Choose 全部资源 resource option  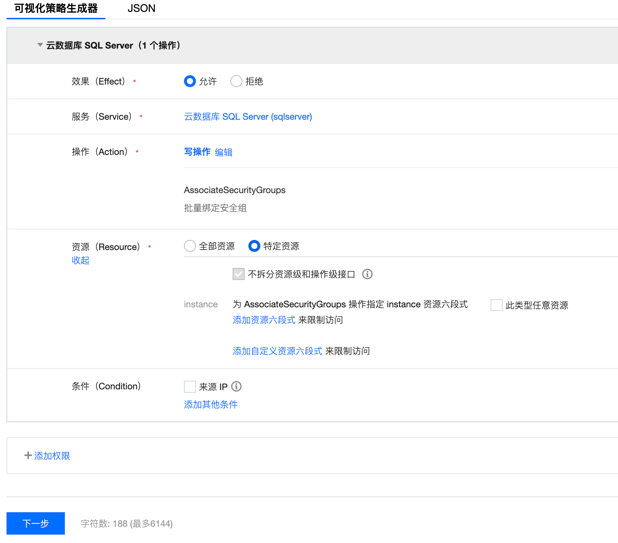click(190, 246)
